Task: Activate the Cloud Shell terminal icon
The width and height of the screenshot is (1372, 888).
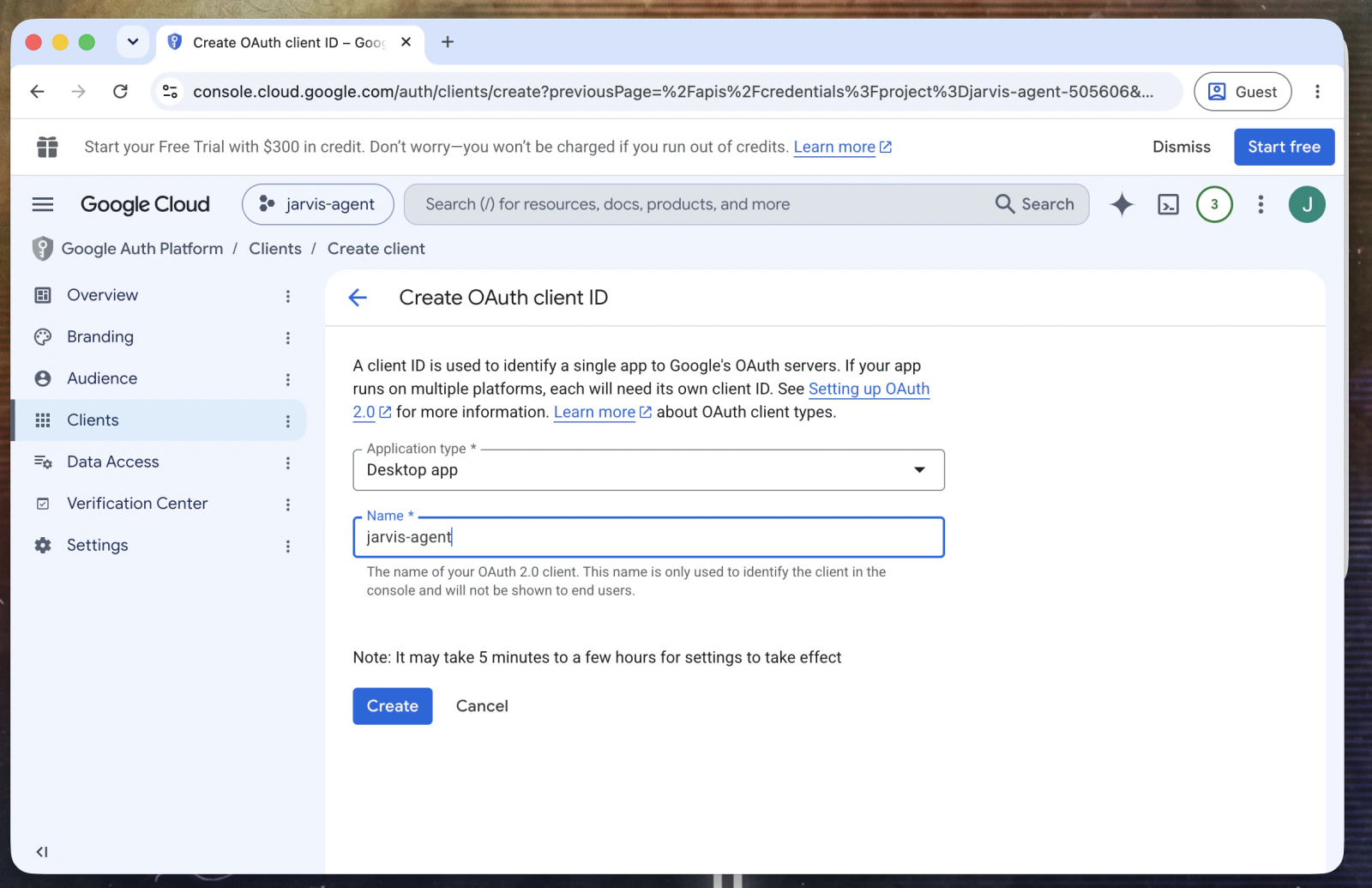Action: 1168,204
